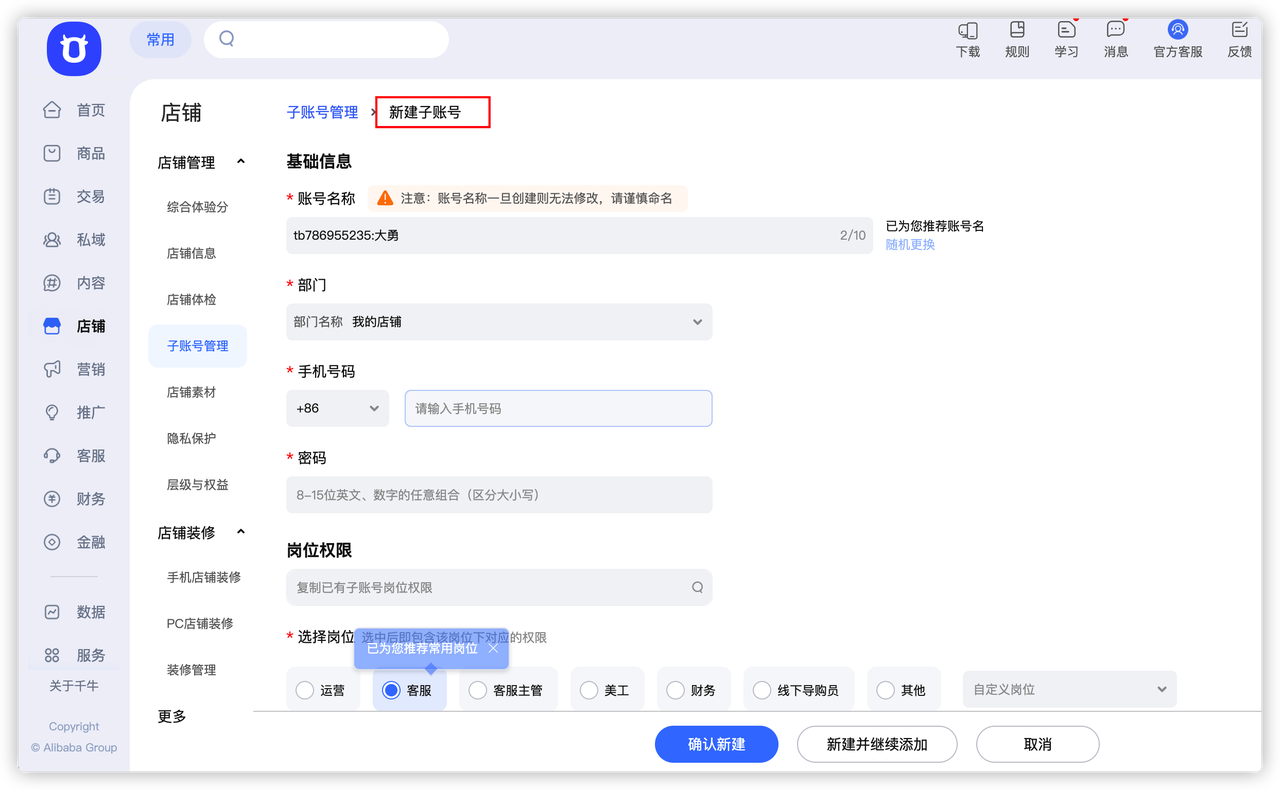The height and width of the screenshot is (790, 1280).
Task: Open 推广 promotion icon in sidebar
Action: (52, 412)
